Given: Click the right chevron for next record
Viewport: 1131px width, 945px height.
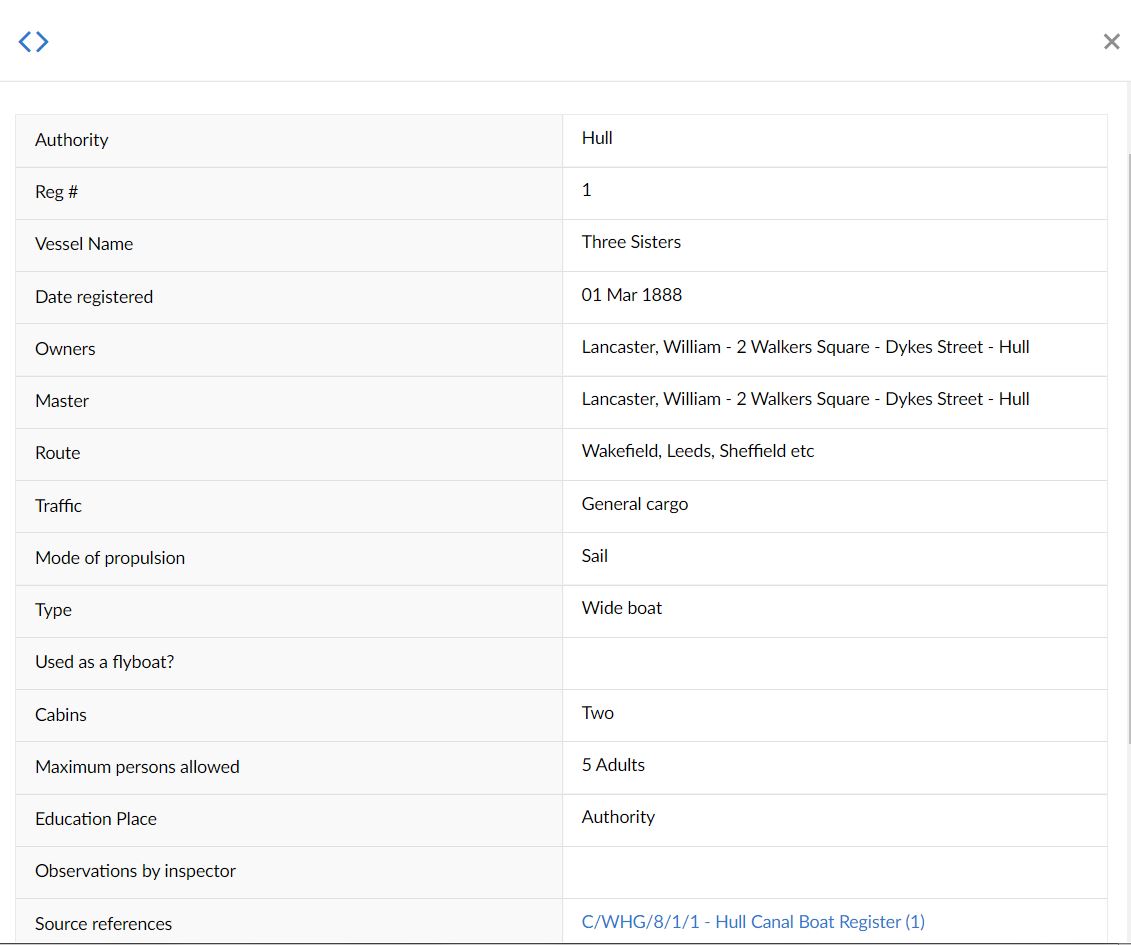Looking at the screenshot, I should pos(42,41).
